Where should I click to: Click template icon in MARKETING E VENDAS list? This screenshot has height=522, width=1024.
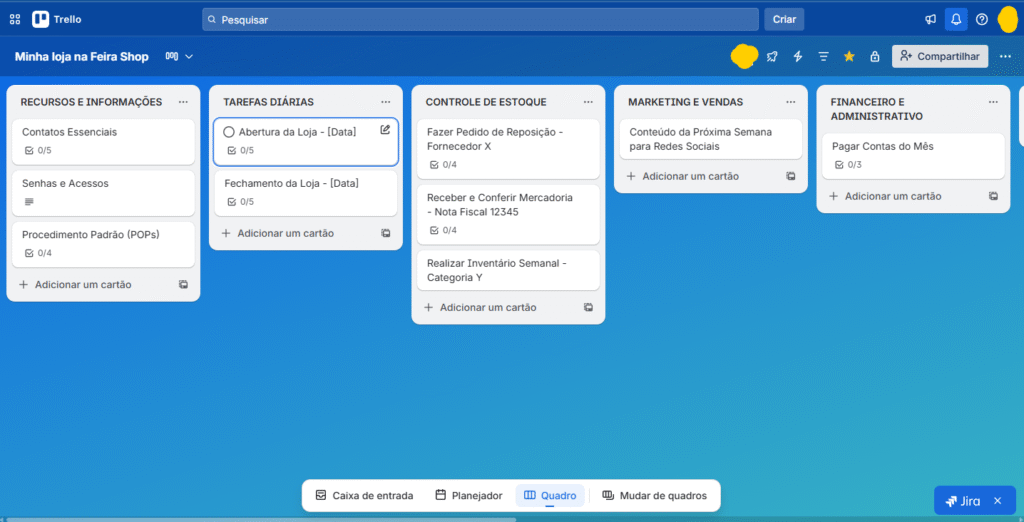click(791, 176)
